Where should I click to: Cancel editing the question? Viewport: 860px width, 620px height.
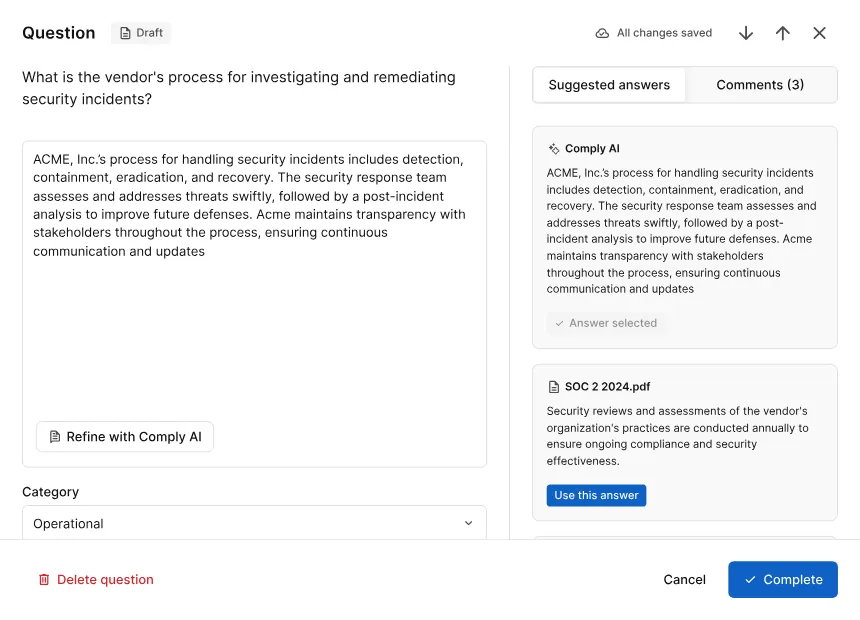684,580
